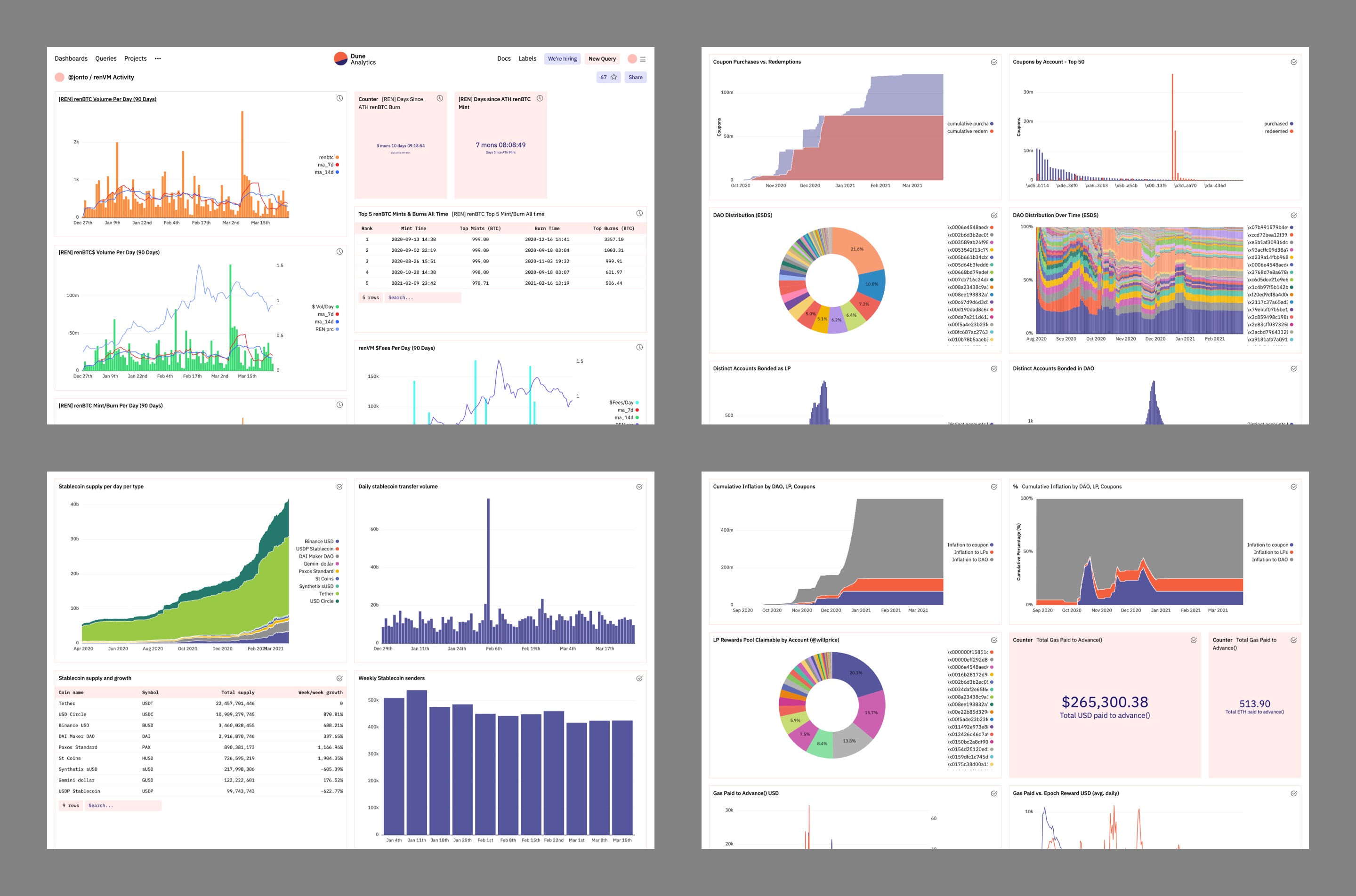Viewport: 1356px width, 896px height.
Task: Click the 20.3% slice of LP Rewards donut
Action: (855, 672)
